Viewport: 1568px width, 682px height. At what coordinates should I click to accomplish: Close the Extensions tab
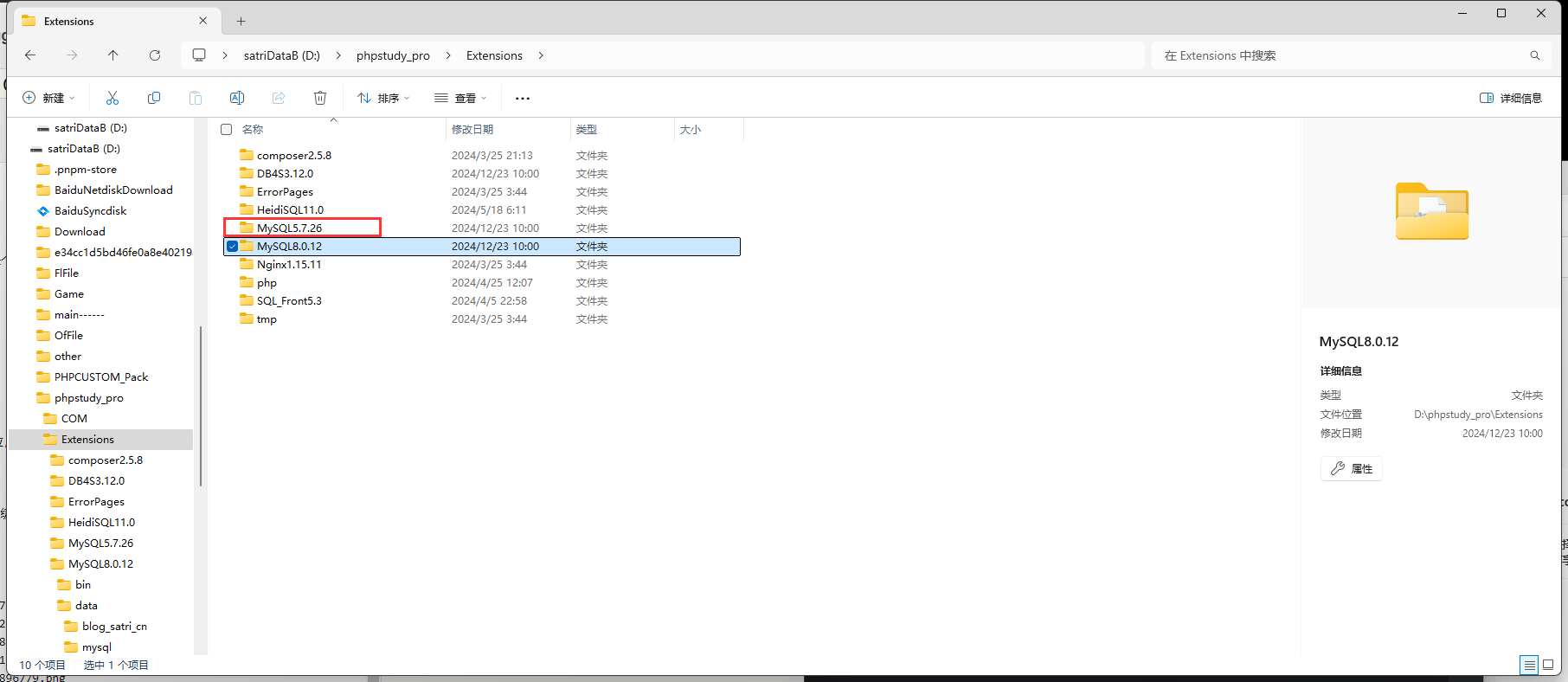[x=203, y=21]
